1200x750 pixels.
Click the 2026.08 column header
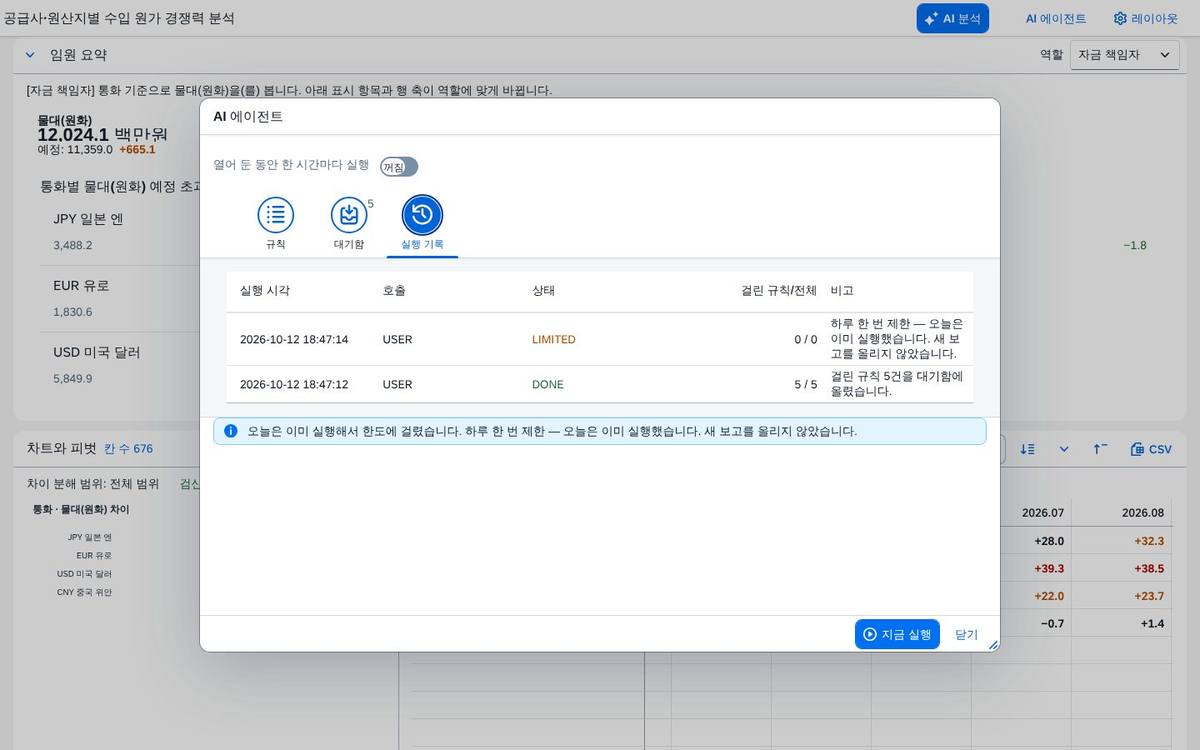click(1142, 512)
